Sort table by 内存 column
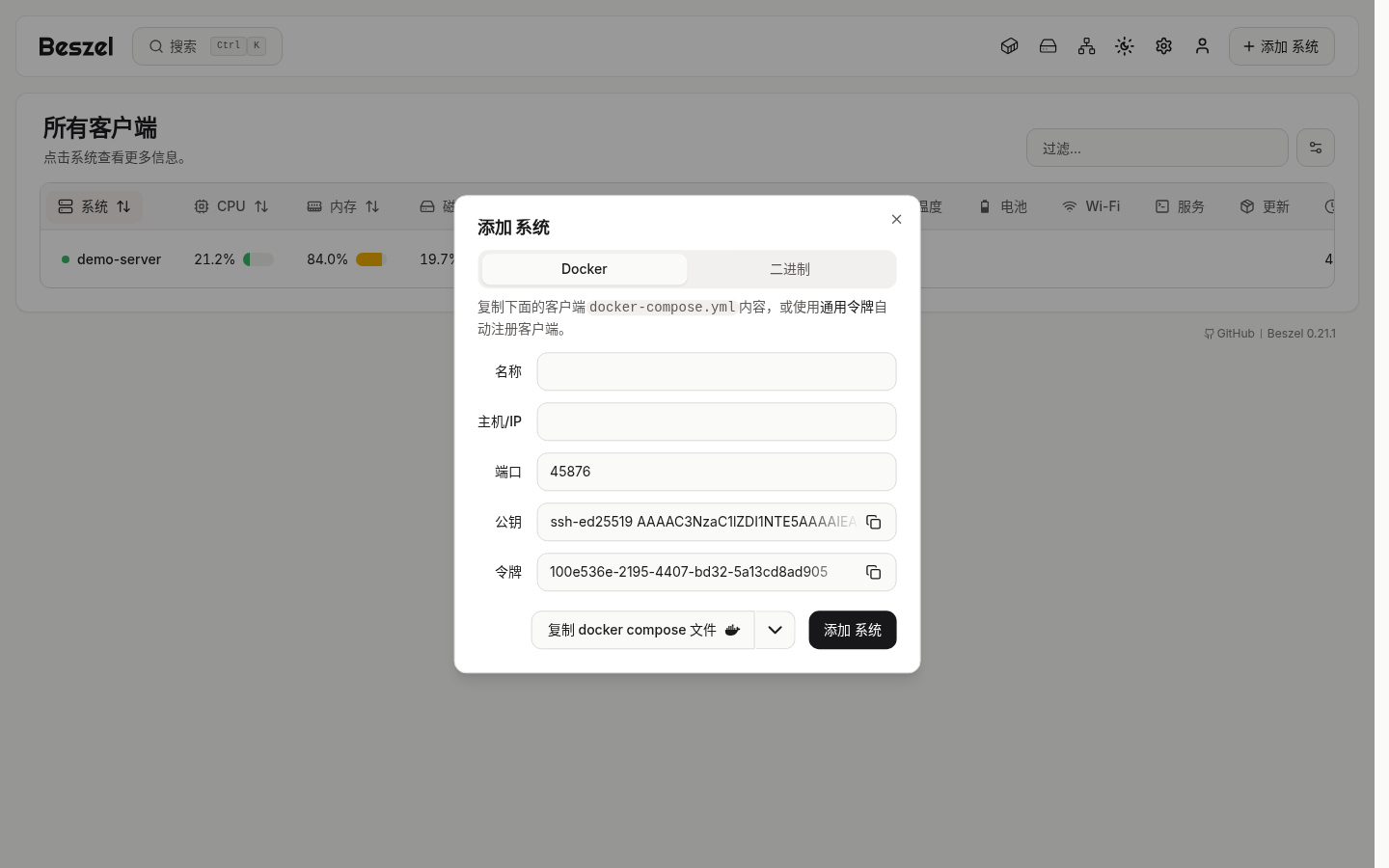Screen dimensions: 1389x868 point(343,206)
